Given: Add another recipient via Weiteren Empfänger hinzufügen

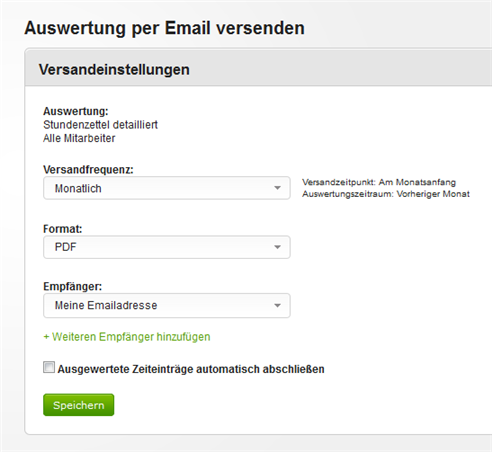Looking at the screenshot, I should (127, 337).
